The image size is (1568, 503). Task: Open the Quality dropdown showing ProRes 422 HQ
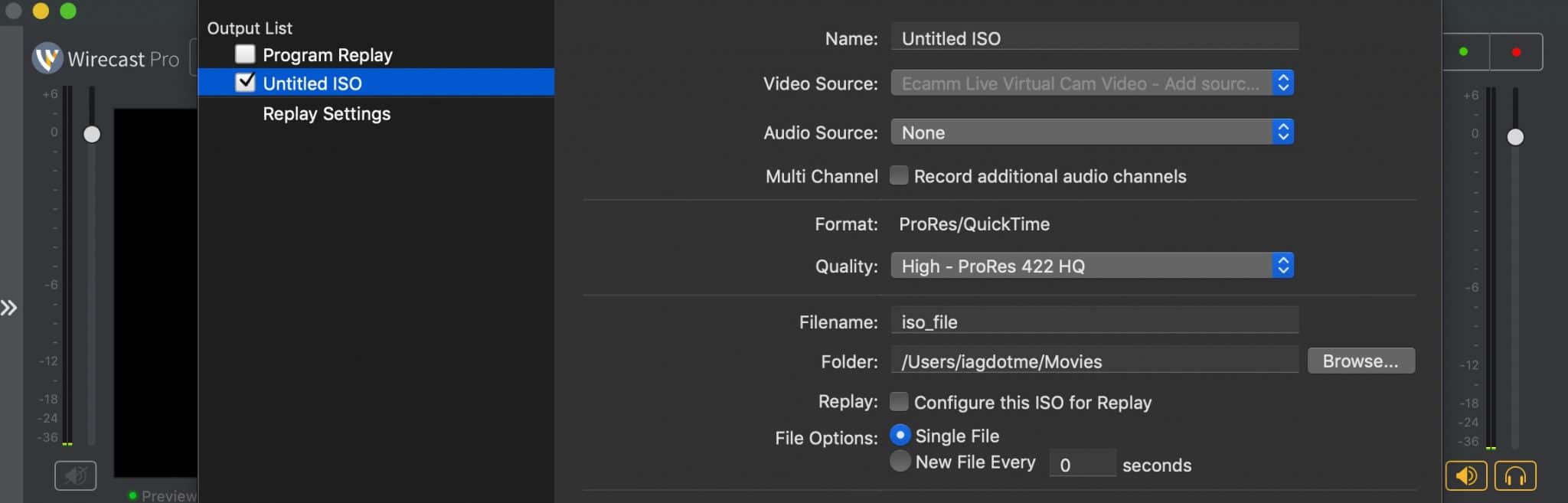[1092, 266]
